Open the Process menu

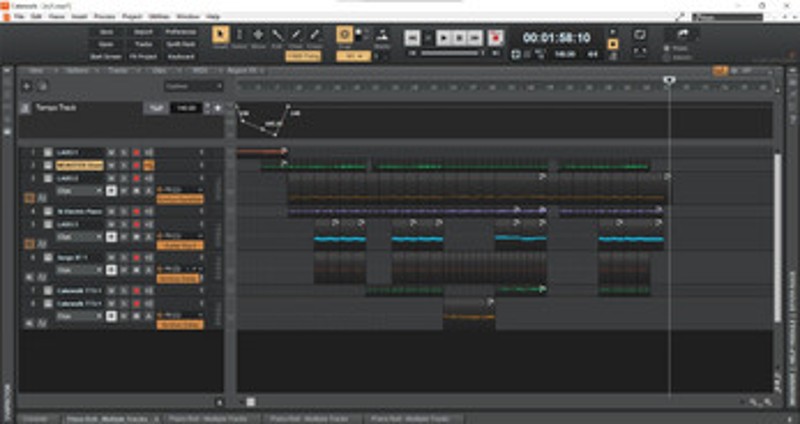click(x=105, y=17)
